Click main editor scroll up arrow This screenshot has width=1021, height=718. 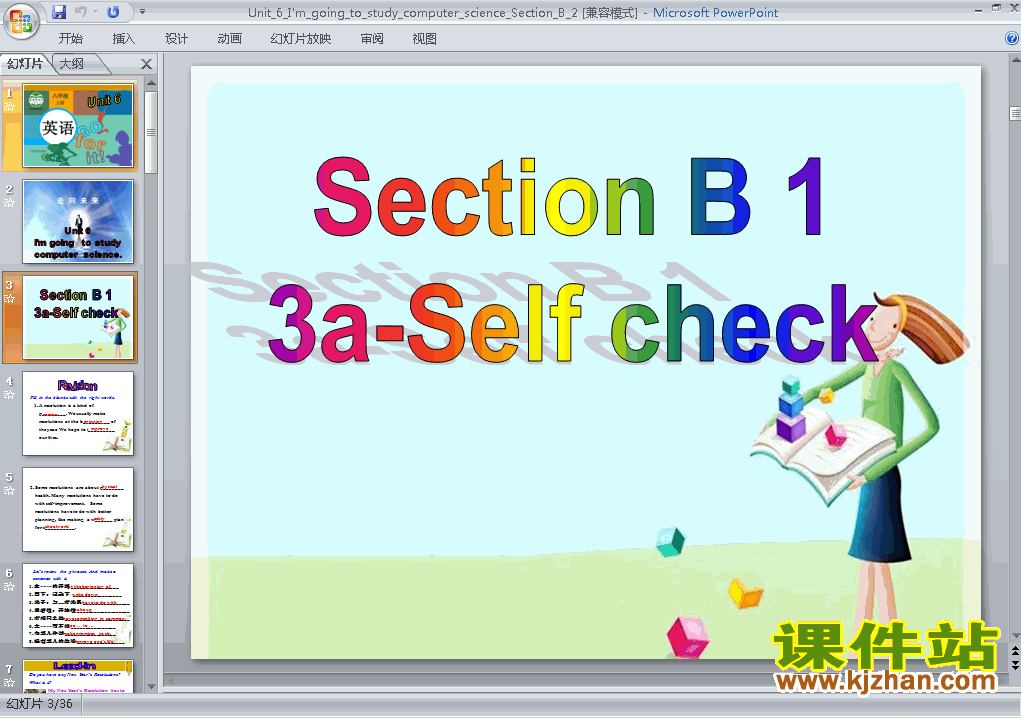[x=1015, y=60]
